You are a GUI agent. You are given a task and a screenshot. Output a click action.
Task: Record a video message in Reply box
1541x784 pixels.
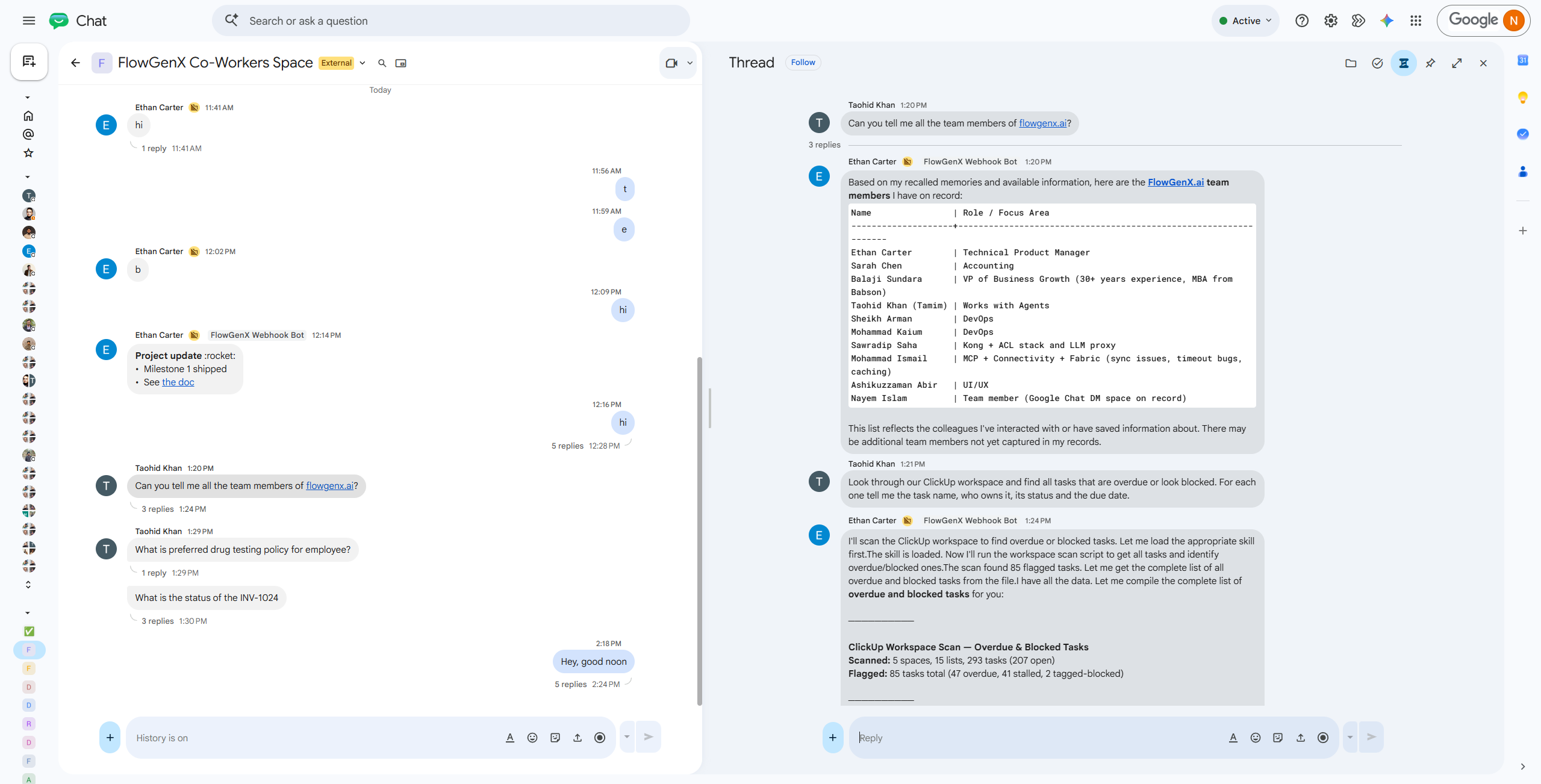[1323, 738]
